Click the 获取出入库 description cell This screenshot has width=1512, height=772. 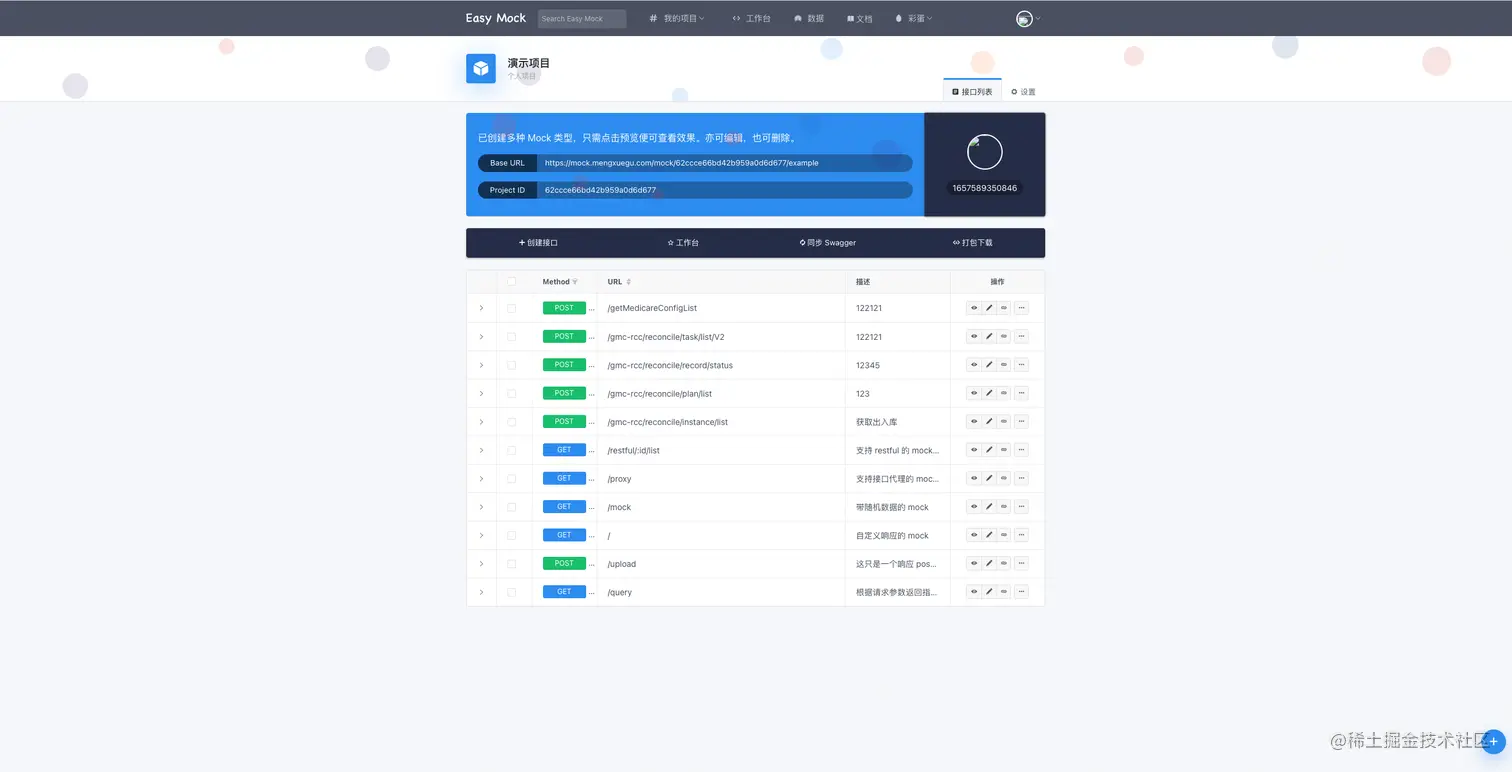click(898, 422)
